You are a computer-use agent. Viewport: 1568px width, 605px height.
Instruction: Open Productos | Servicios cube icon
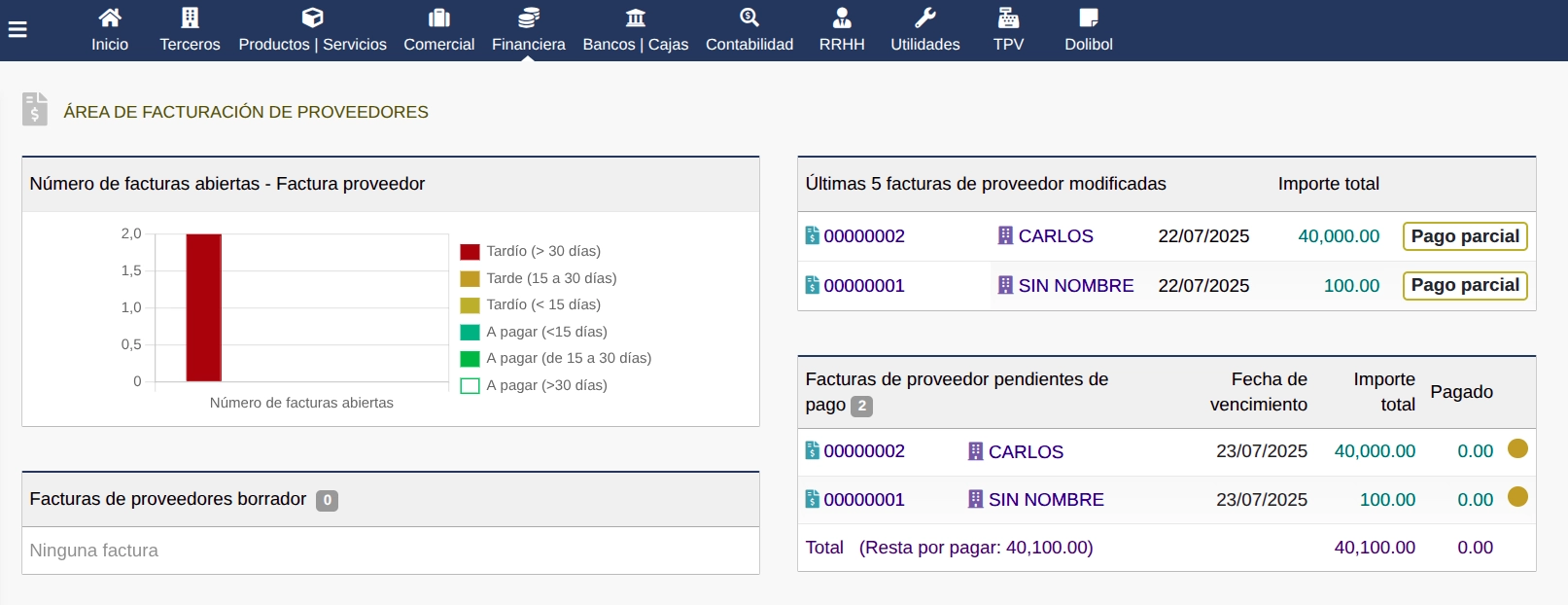click(x=312, y=18)
